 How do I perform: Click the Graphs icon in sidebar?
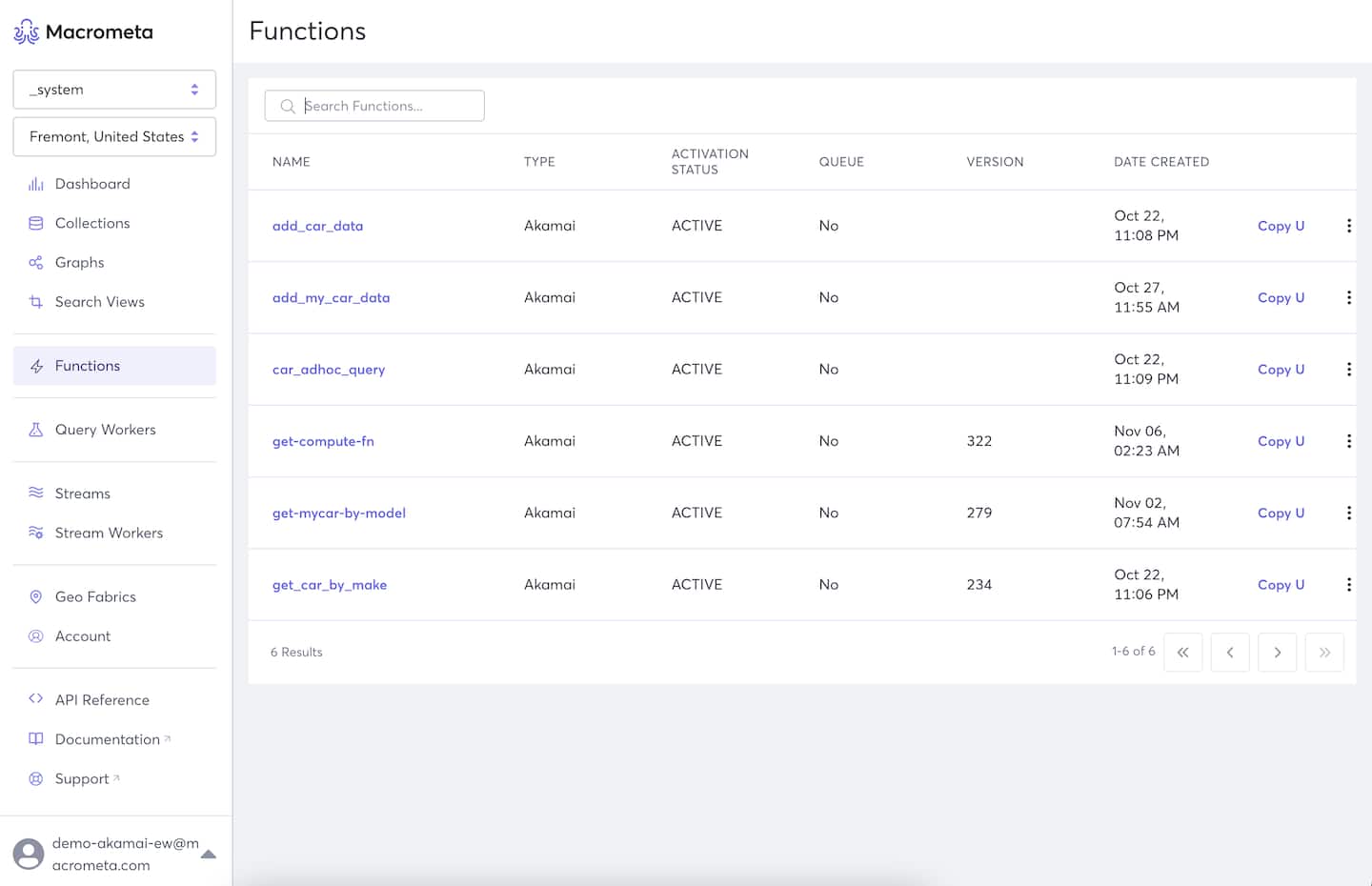(36, 263)
